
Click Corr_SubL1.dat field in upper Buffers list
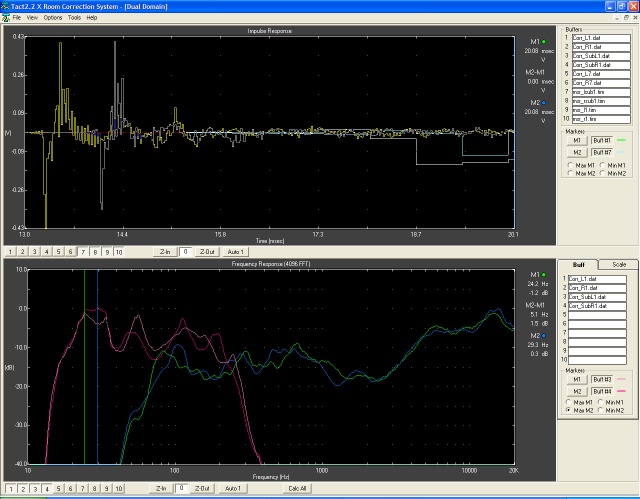tap(601, 56)
